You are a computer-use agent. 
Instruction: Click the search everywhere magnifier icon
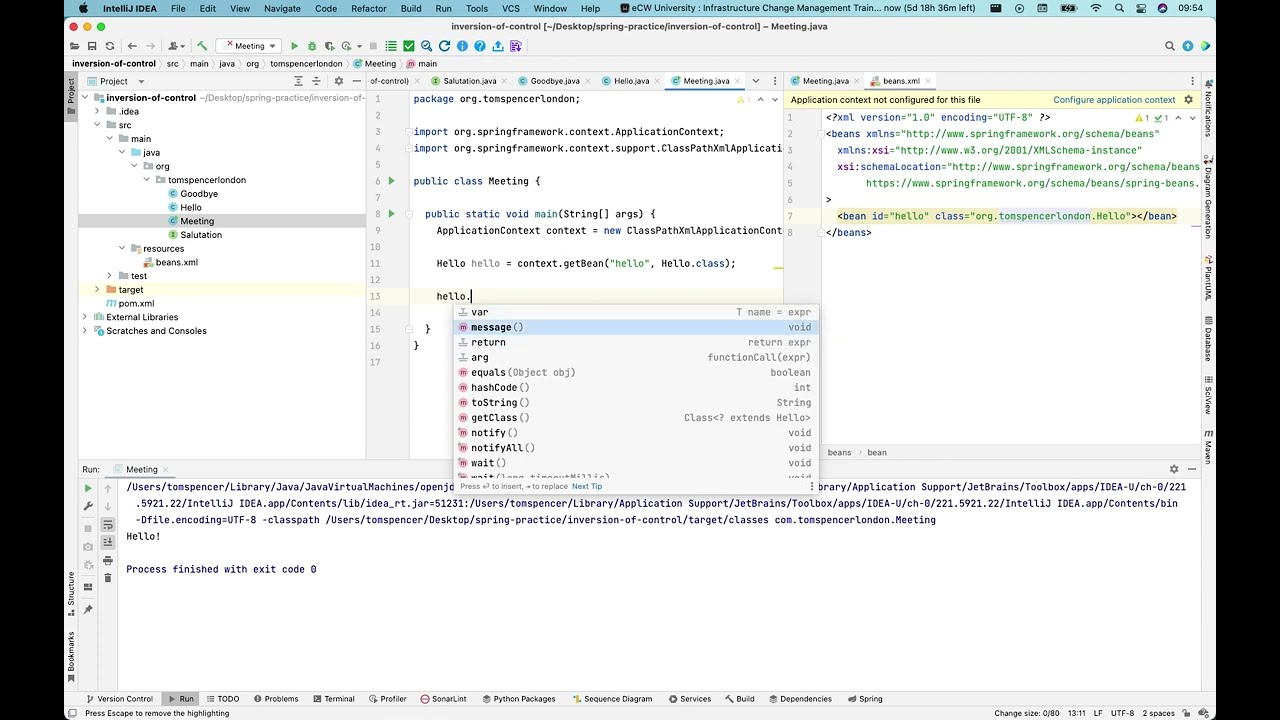[1170, 46]
